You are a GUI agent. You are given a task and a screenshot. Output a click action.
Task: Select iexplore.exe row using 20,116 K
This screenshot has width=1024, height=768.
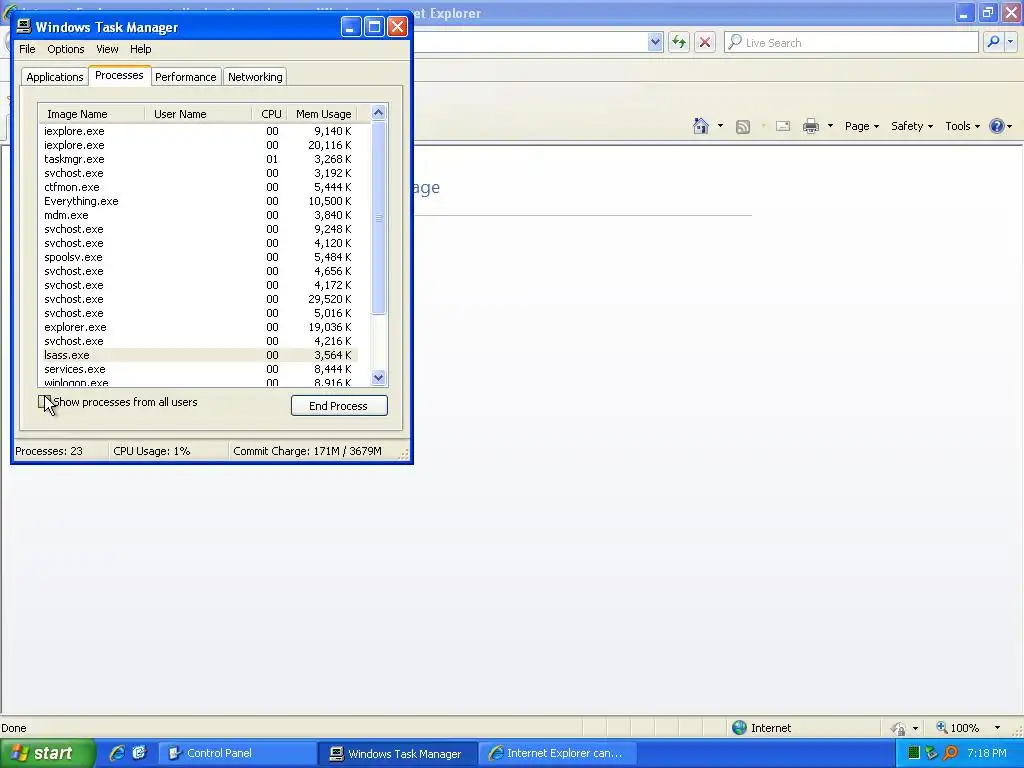pyautogui.click(x=198, y=145)
